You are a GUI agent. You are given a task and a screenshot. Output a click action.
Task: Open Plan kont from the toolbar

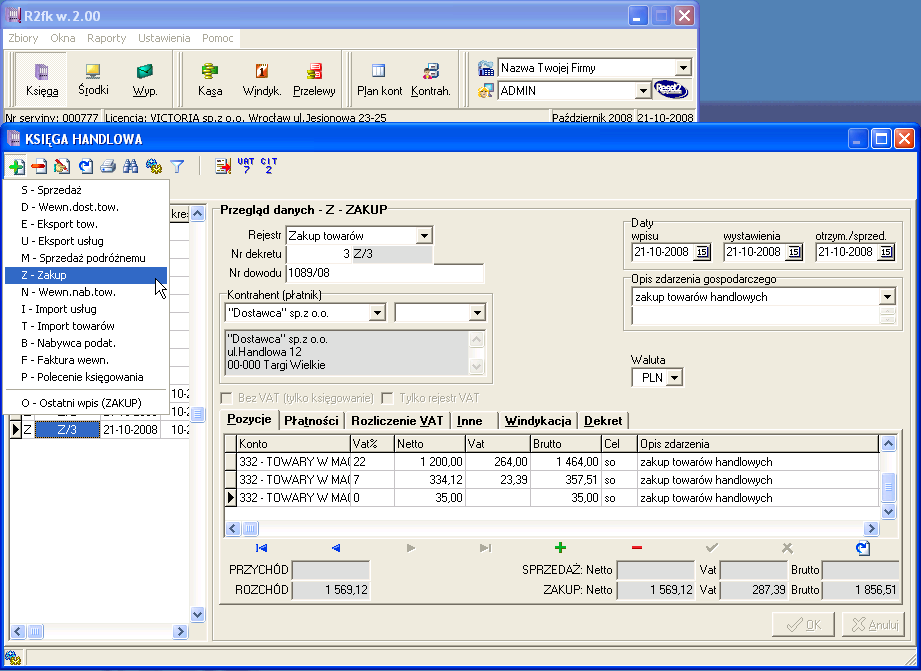point(379,79)
